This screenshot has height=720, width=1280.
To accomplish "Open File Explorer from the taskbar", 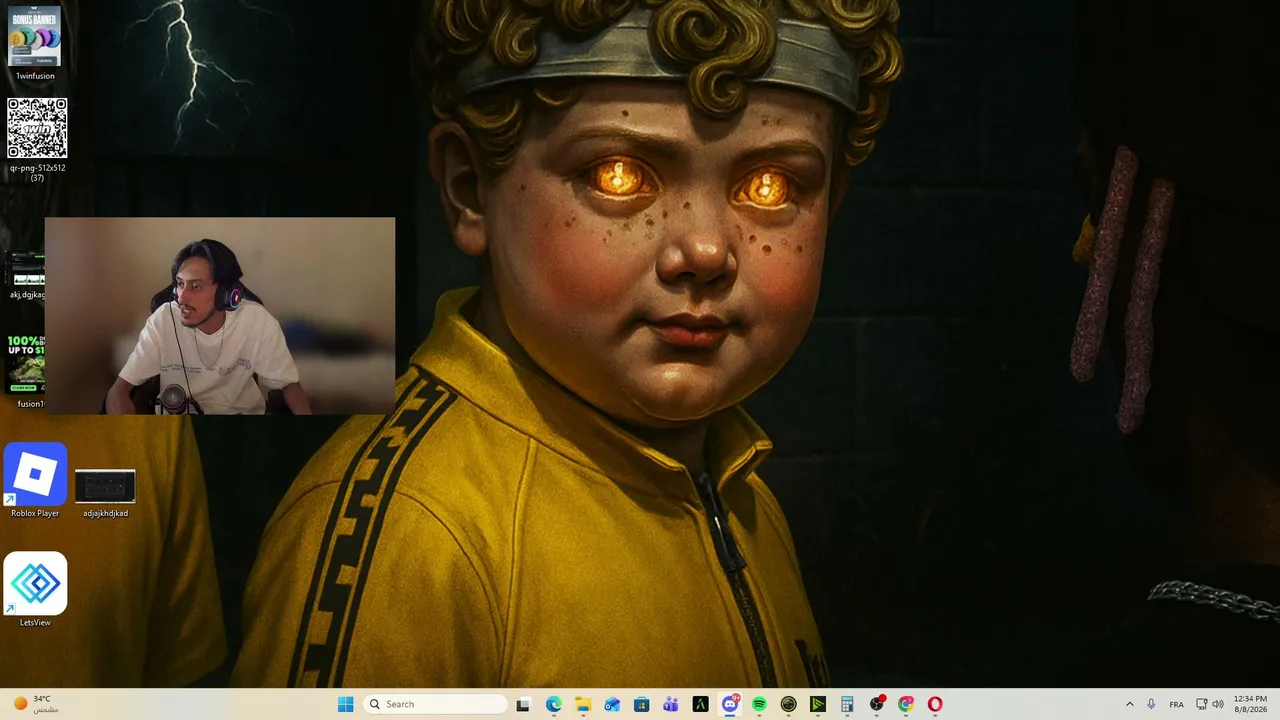I will (582, 704).
